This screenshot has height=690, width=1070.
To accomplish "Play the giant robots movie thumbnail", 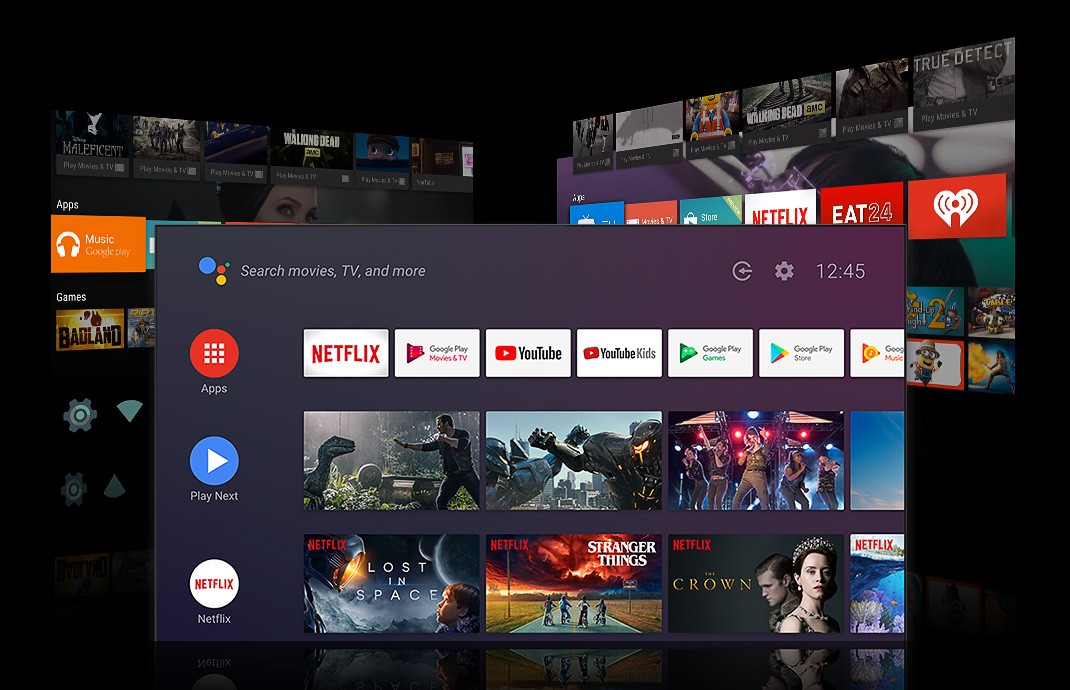I will coord(574,461).
